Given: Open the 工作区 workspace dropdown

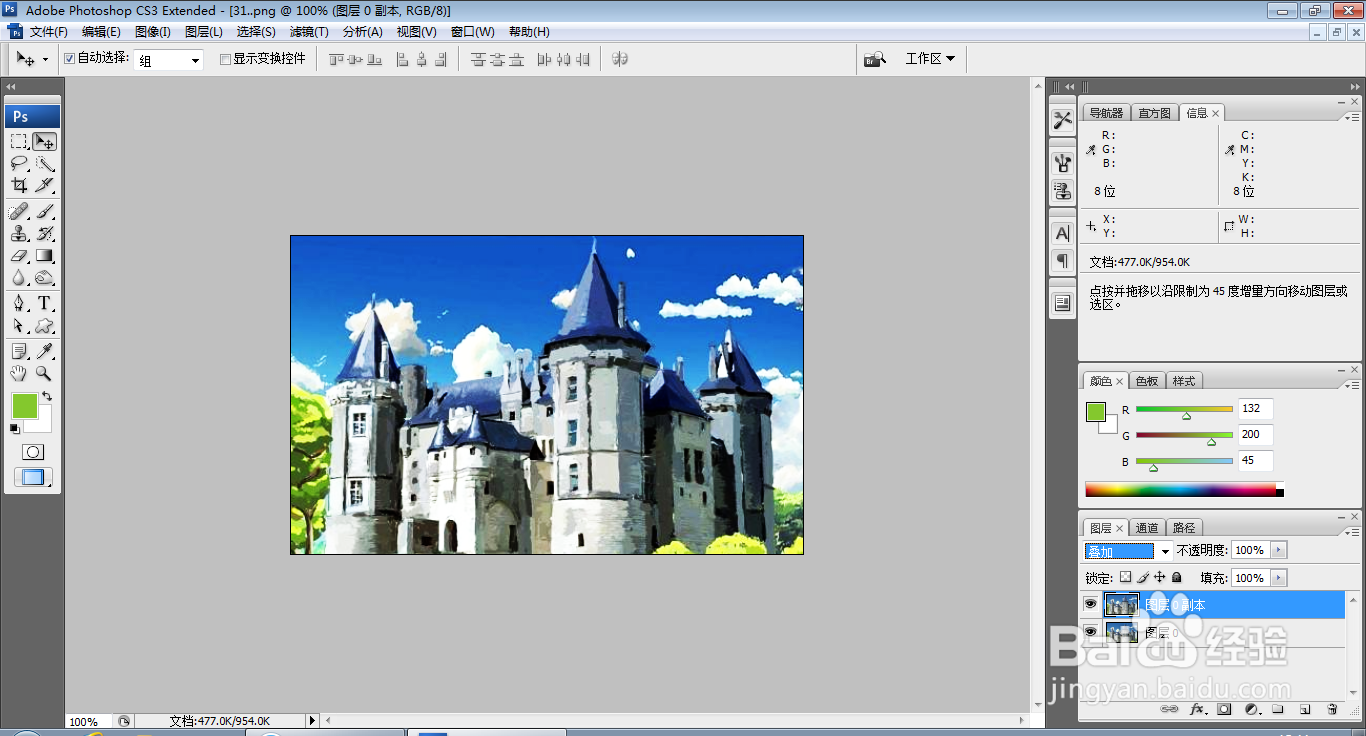Looking at the screenshot, I should 930,59.
